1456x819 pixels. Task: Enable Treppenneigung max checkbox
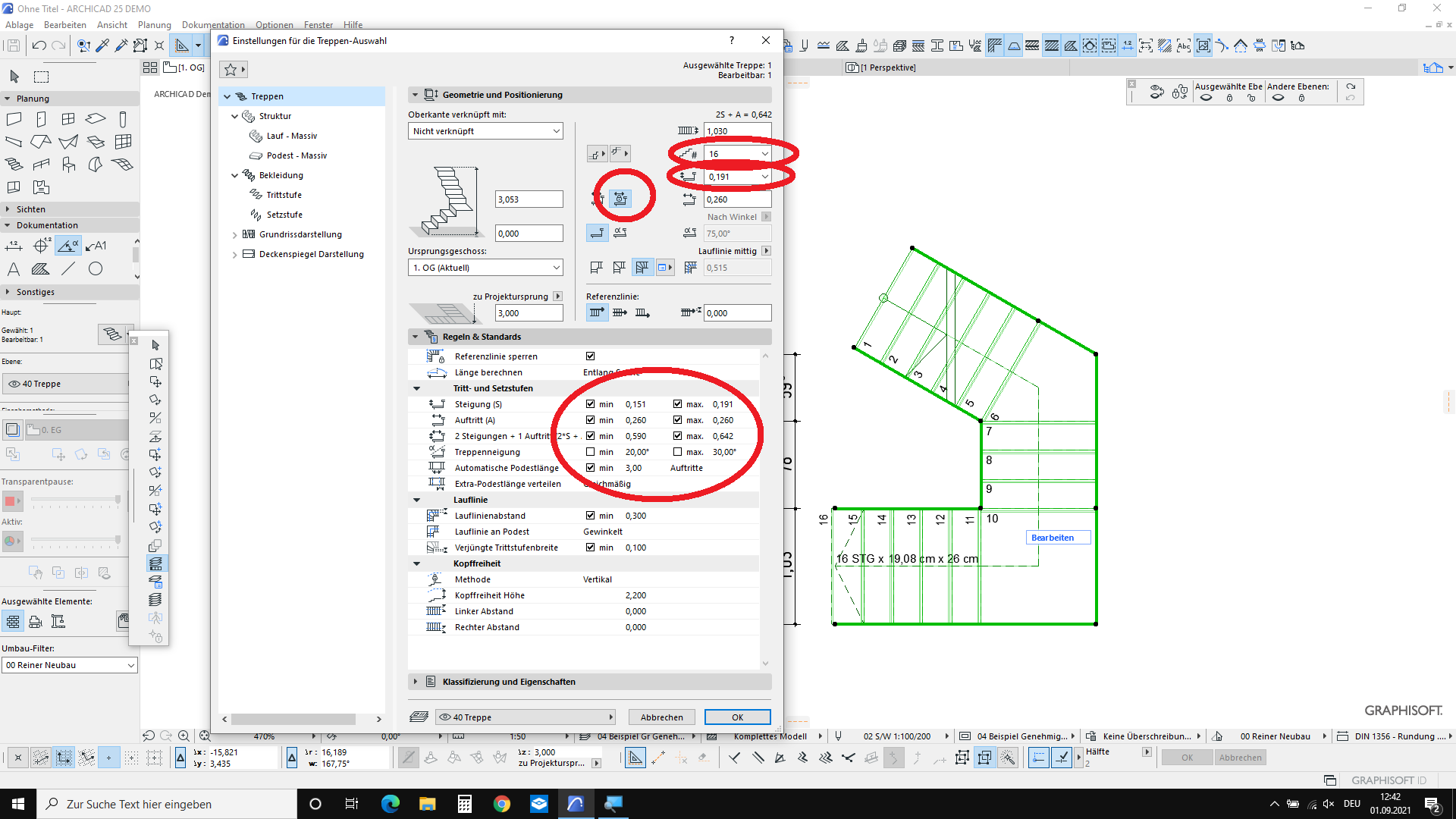(x=677, y=452)
